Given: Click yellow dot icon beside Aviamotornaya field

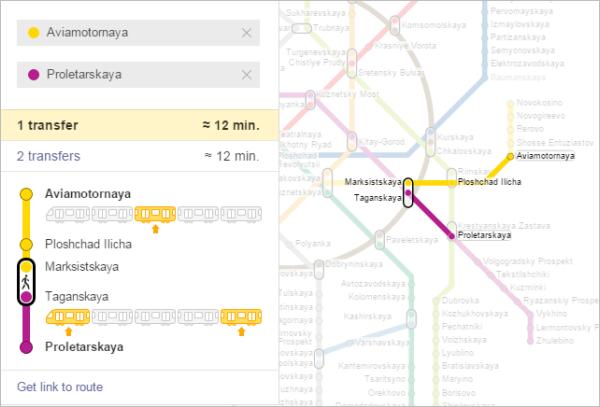Looking at the screenshot, I should (x=34, y=33).
